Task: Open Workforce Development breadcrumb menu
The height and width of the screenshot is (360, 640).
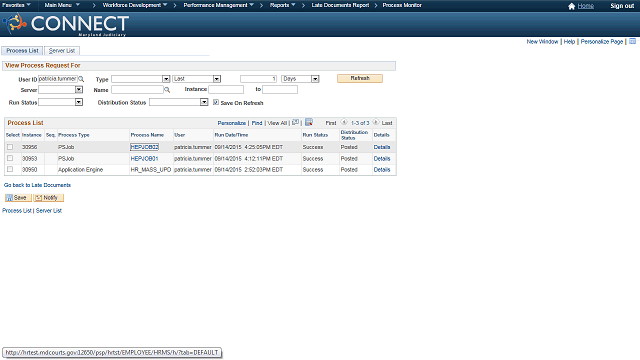Action: click(x=135, y=5)
